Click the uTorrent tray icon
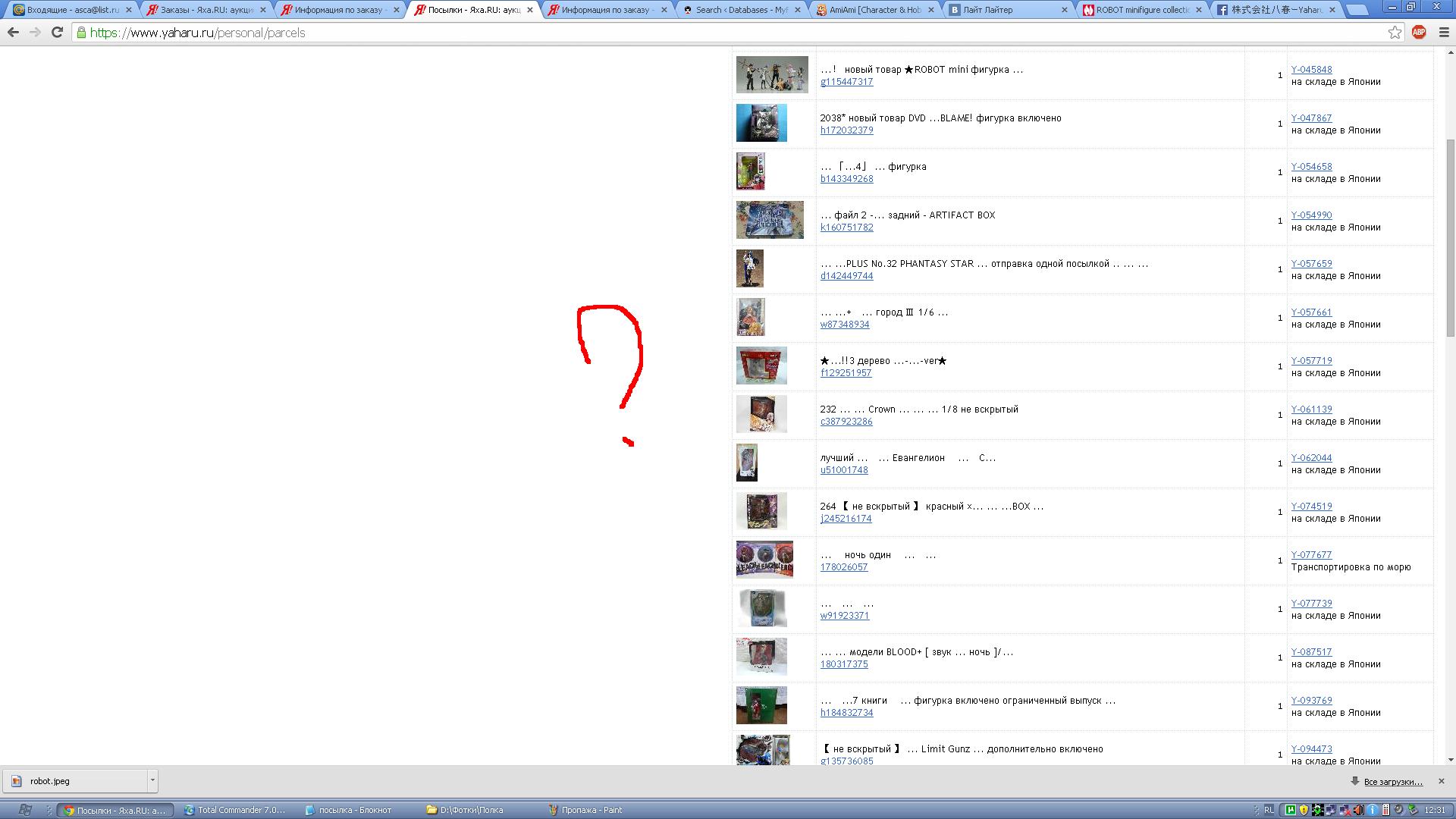Image resolution: width=1456 pixels, height=819 pixels. point(1291,810)
